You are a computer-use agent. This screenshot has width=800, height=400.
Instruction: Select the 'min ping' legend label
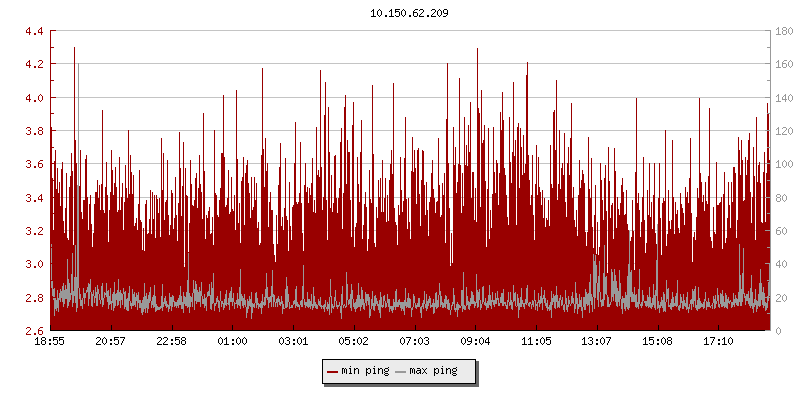tap(365, 371)
